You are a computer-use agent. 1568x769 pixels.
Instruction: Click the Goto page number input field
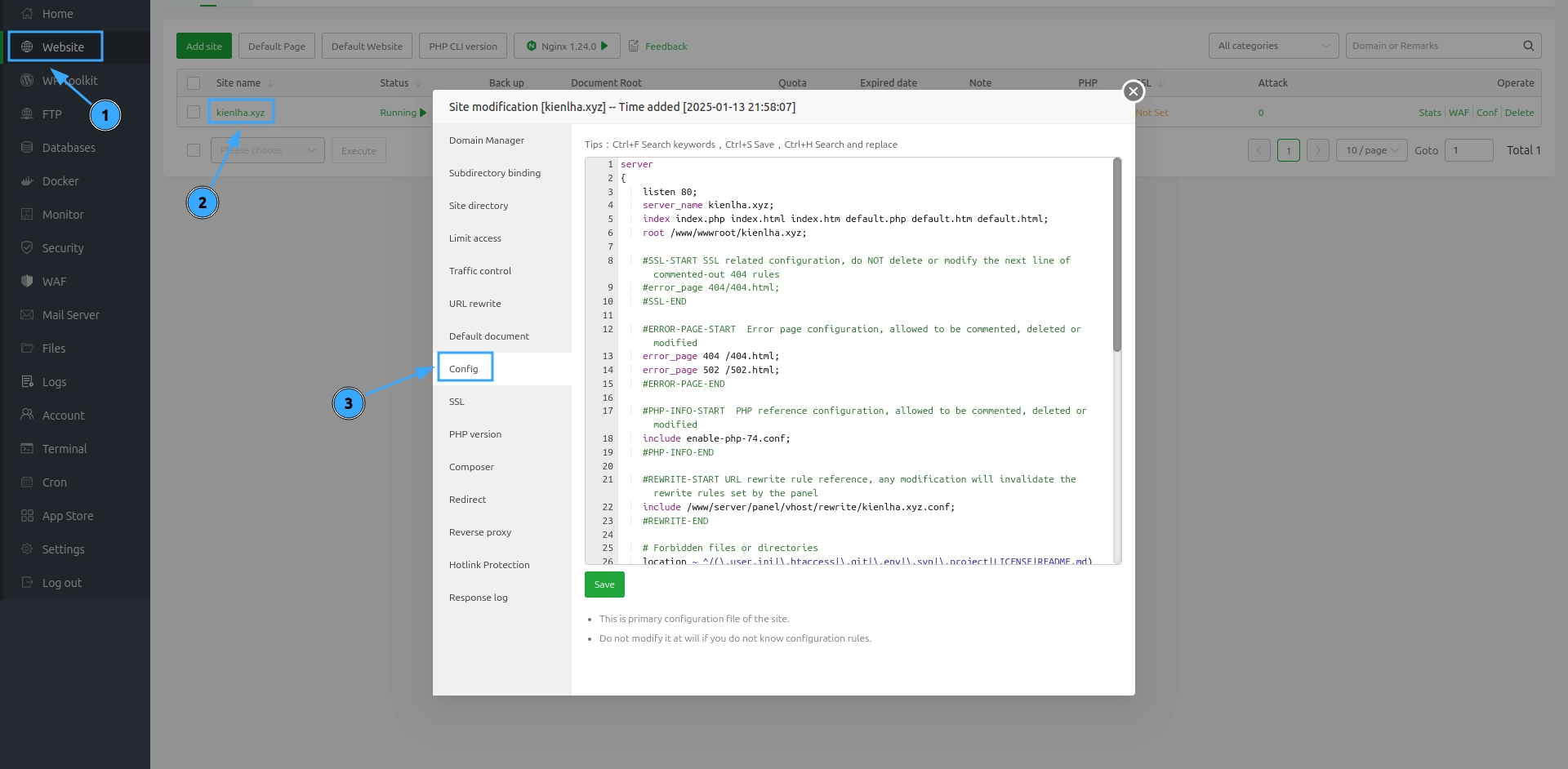(1469, 150)
